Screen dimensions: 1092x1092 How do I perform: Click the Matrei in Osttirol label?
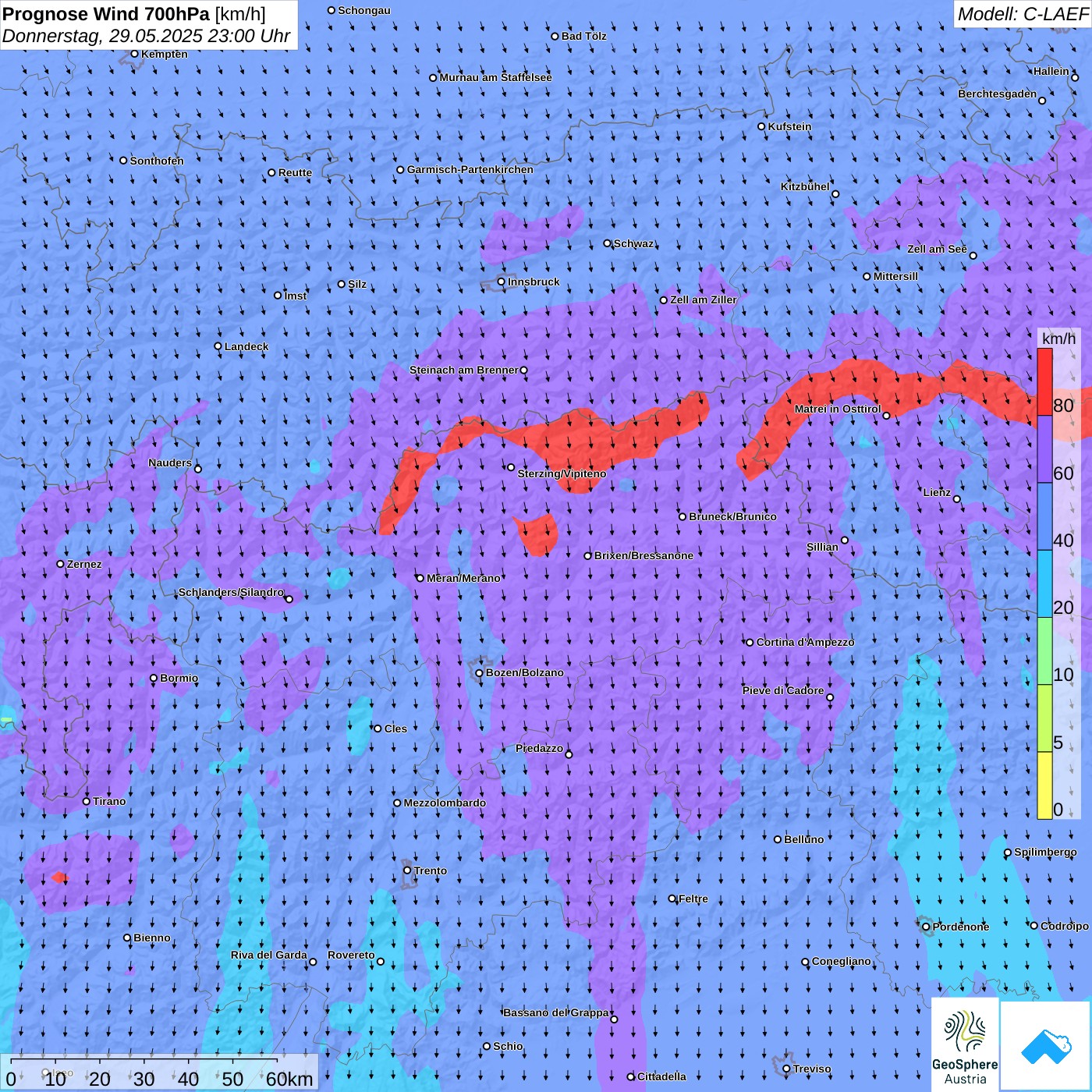click(x=838, y=409)
